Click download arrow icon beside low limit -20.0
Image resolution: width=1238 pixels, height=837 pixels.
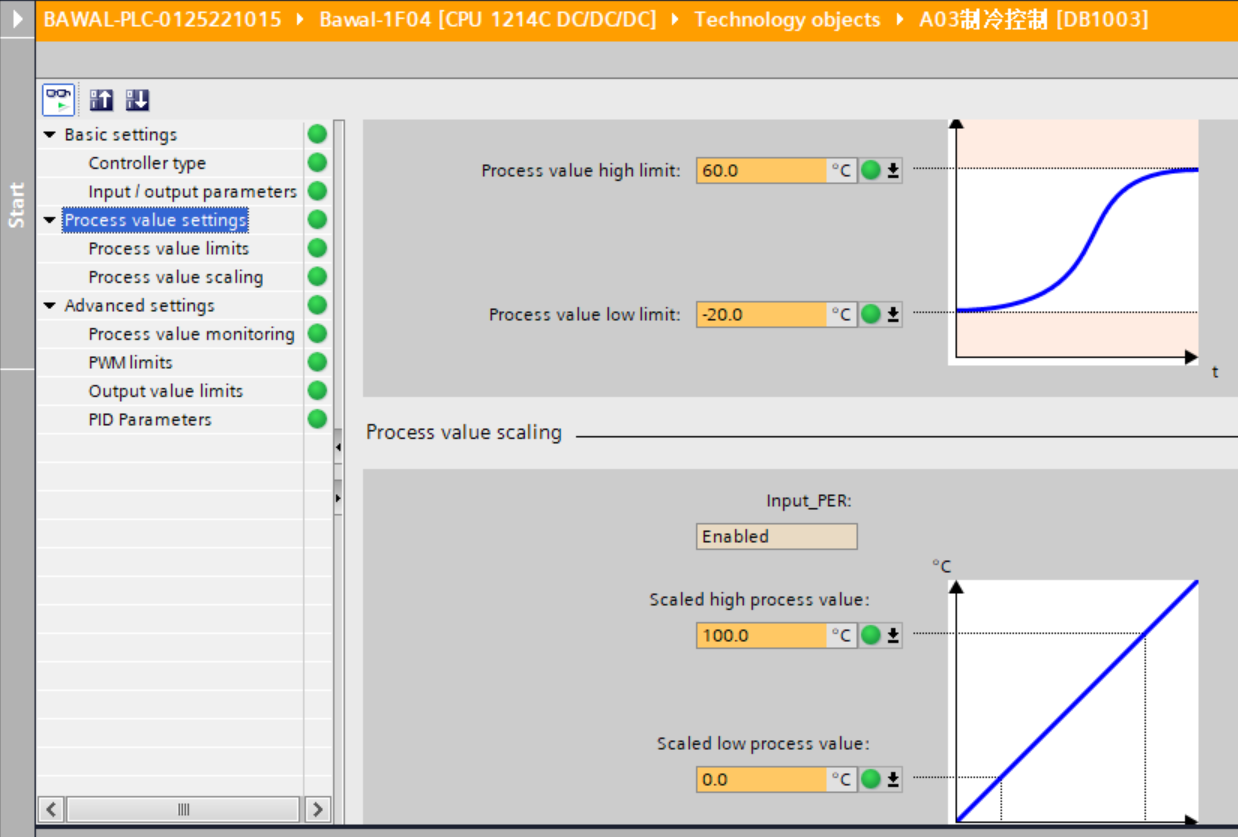(893, 315)
